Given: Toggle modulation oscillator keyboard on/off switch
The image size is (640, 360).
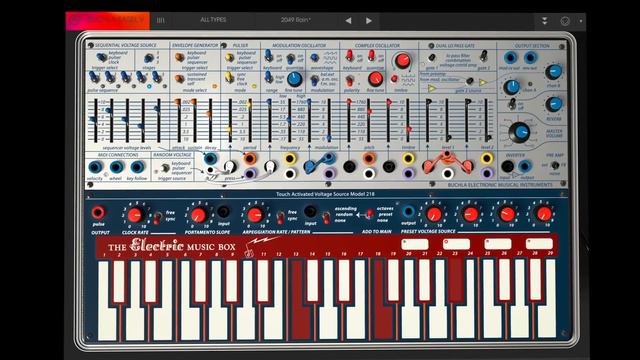Looking at the screenshot, I should tap(269, 56).
